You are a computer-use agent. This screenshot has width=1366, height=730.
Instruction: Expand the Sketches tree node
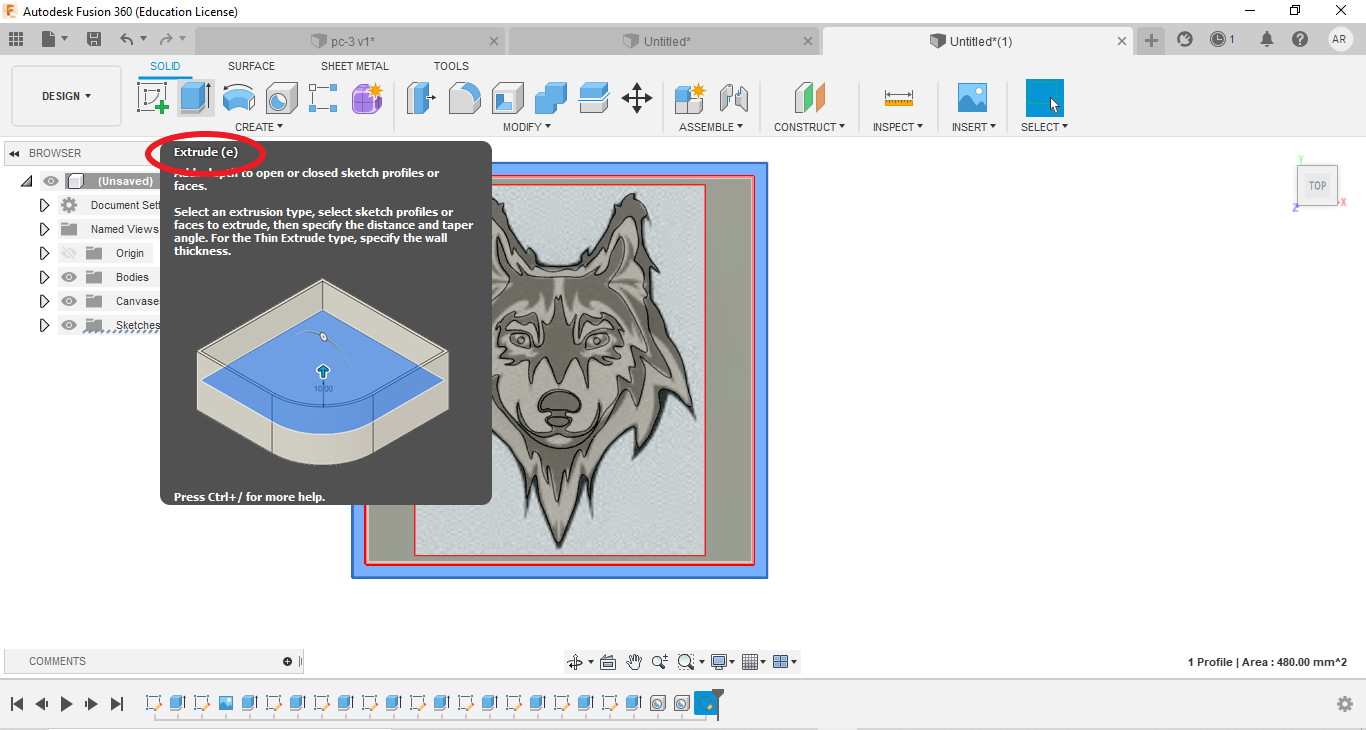pyautogui.click(x=44, y=325)
